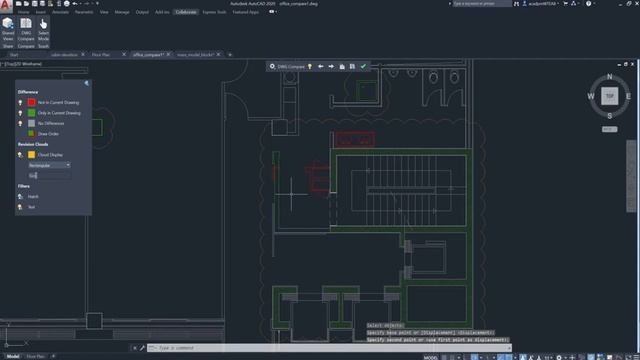
Task: Open the Start file tab
Action: coord(14,54)
